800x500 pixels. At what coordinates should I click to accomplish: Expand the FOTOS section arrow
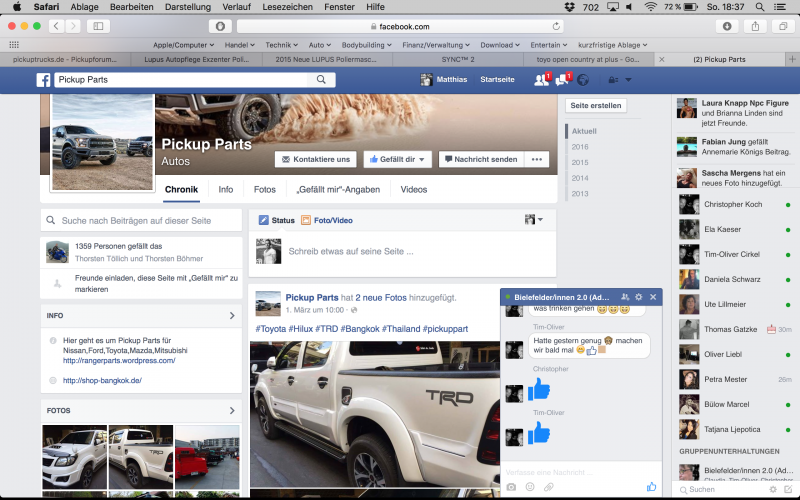232,411
